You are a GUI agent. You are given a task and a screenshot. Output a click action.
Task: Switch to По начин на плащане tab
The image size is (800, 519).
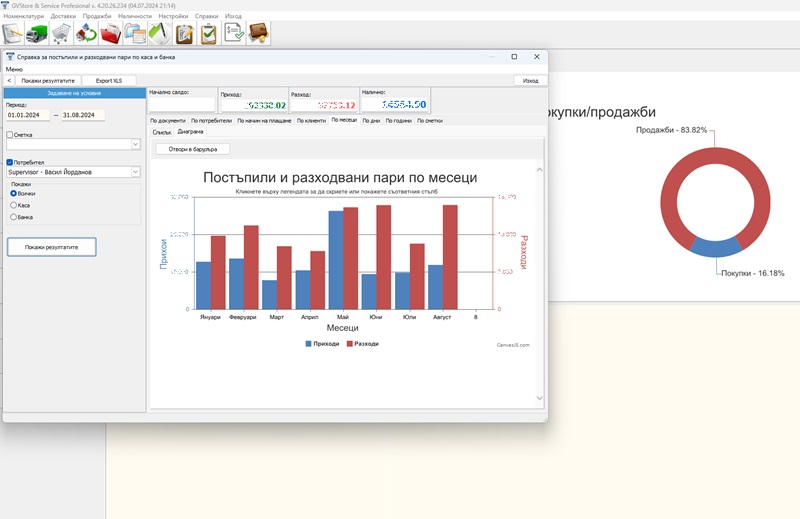264,121
